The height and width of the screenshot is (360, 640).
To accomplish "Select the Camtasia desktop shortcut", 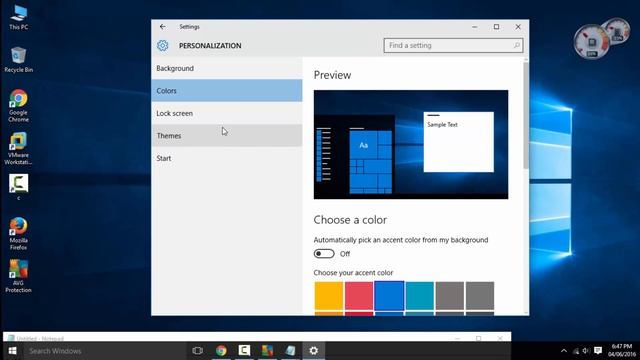I will (18, 187).
